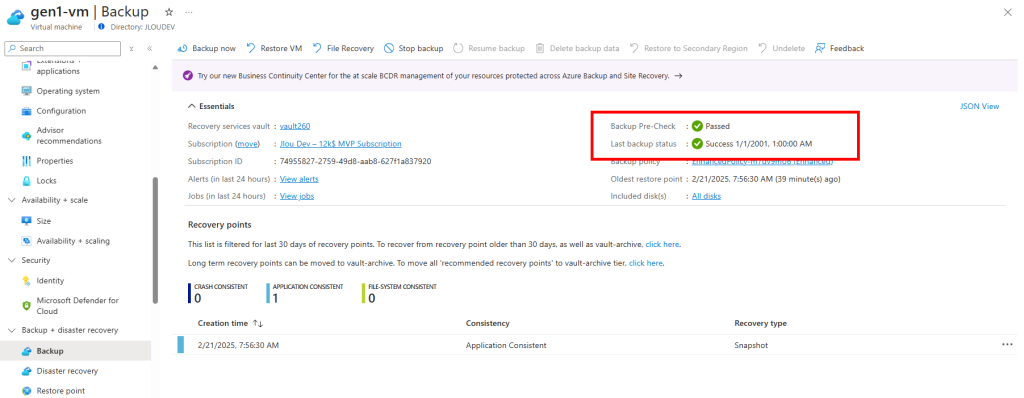Open the All disks link

click(x=707, y=196)
